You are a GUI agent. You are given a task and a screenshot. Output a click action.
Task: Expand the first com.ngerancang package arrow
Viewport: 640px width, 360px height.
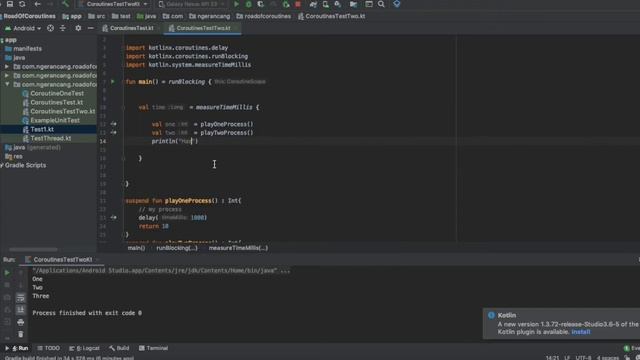(7, 67)
